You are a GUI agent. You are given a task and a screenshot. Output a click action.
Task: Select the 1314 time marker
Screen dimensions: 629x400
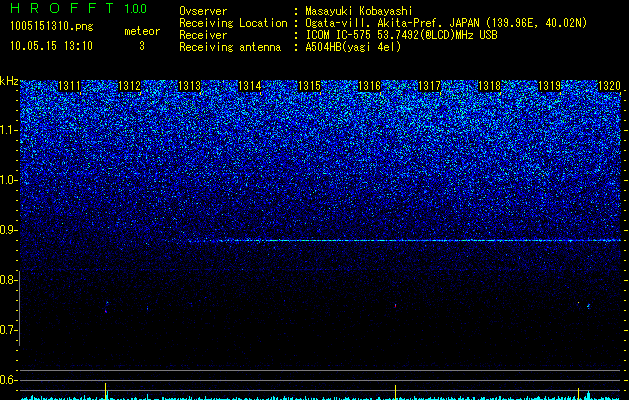pyautogui.click(x=250, y=86)
